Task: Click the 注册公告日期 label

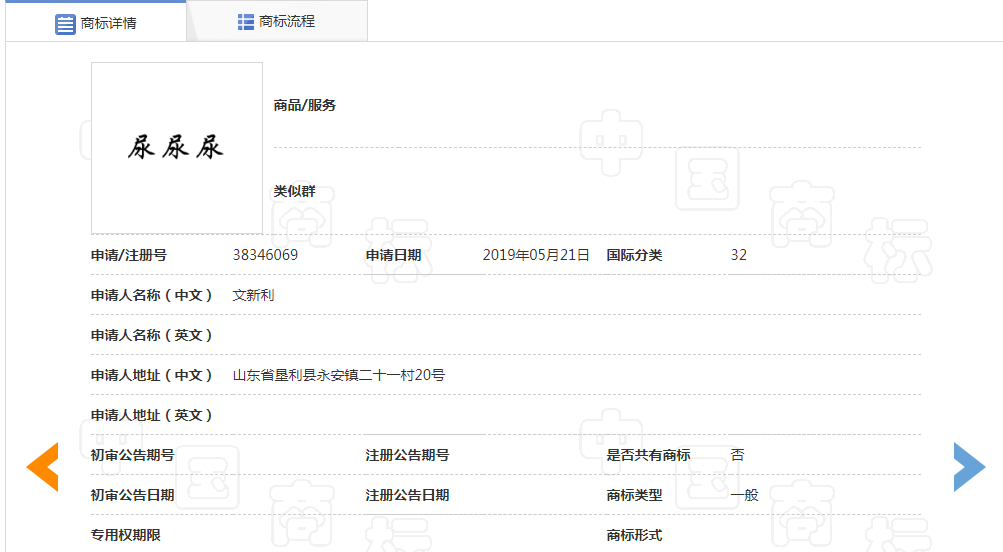Action: (x=407, y=495)
